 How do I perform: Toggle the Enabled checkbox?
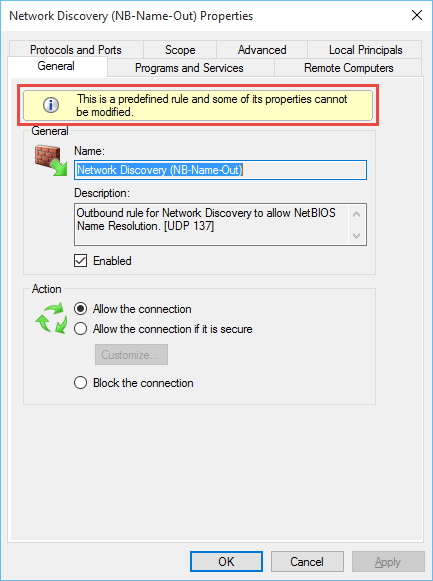coord(81,260)
